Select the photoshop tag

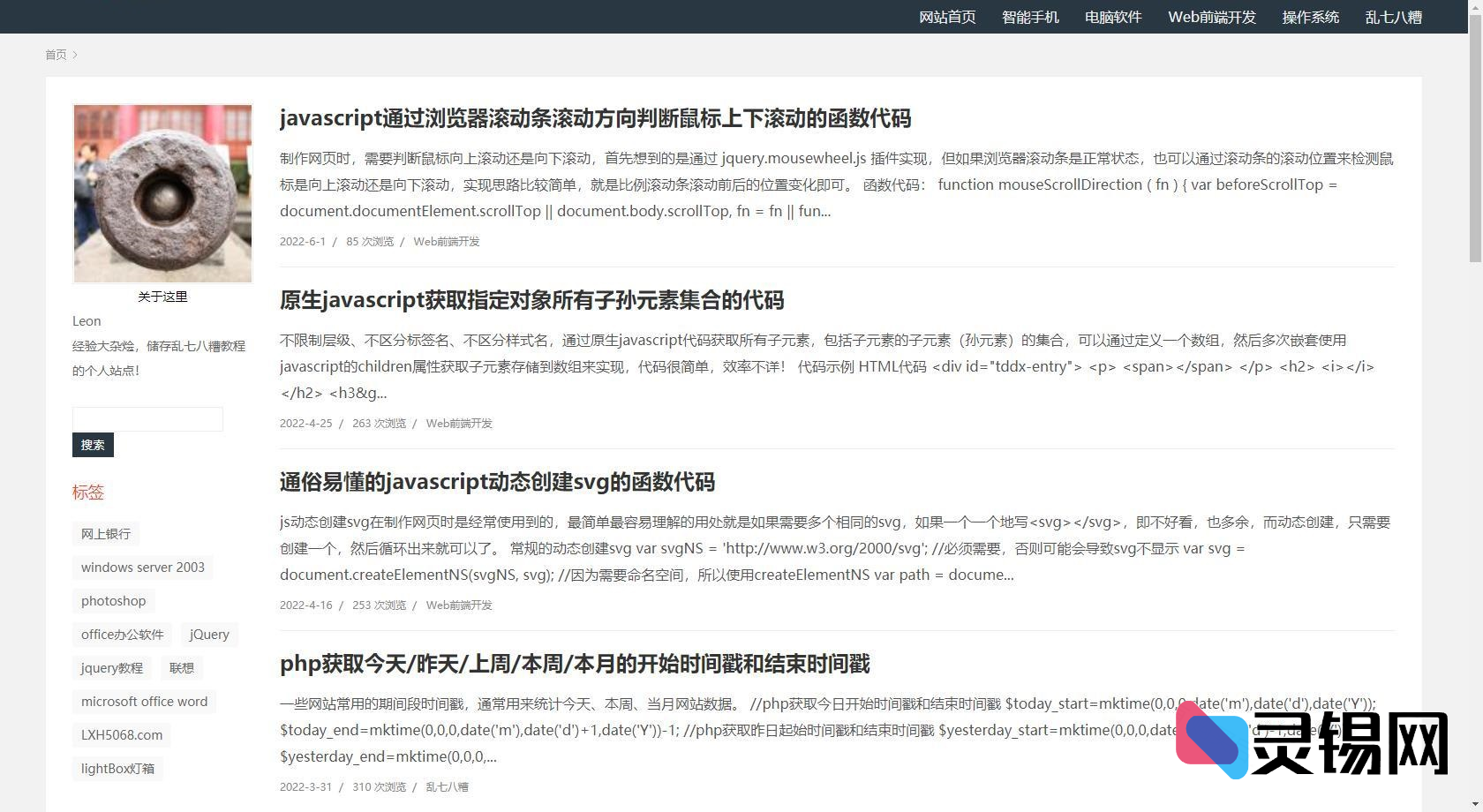click(113, 600)
